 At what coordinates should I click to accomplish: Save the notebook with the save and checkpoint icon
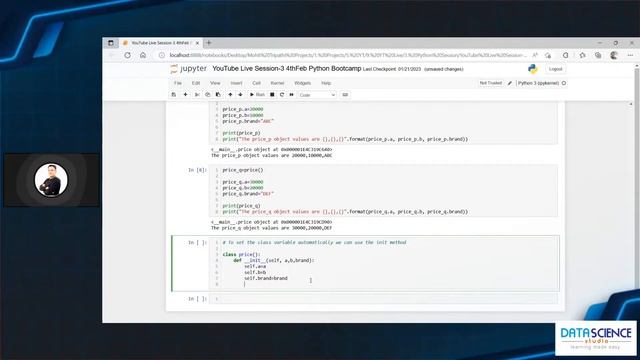(174, 95)
